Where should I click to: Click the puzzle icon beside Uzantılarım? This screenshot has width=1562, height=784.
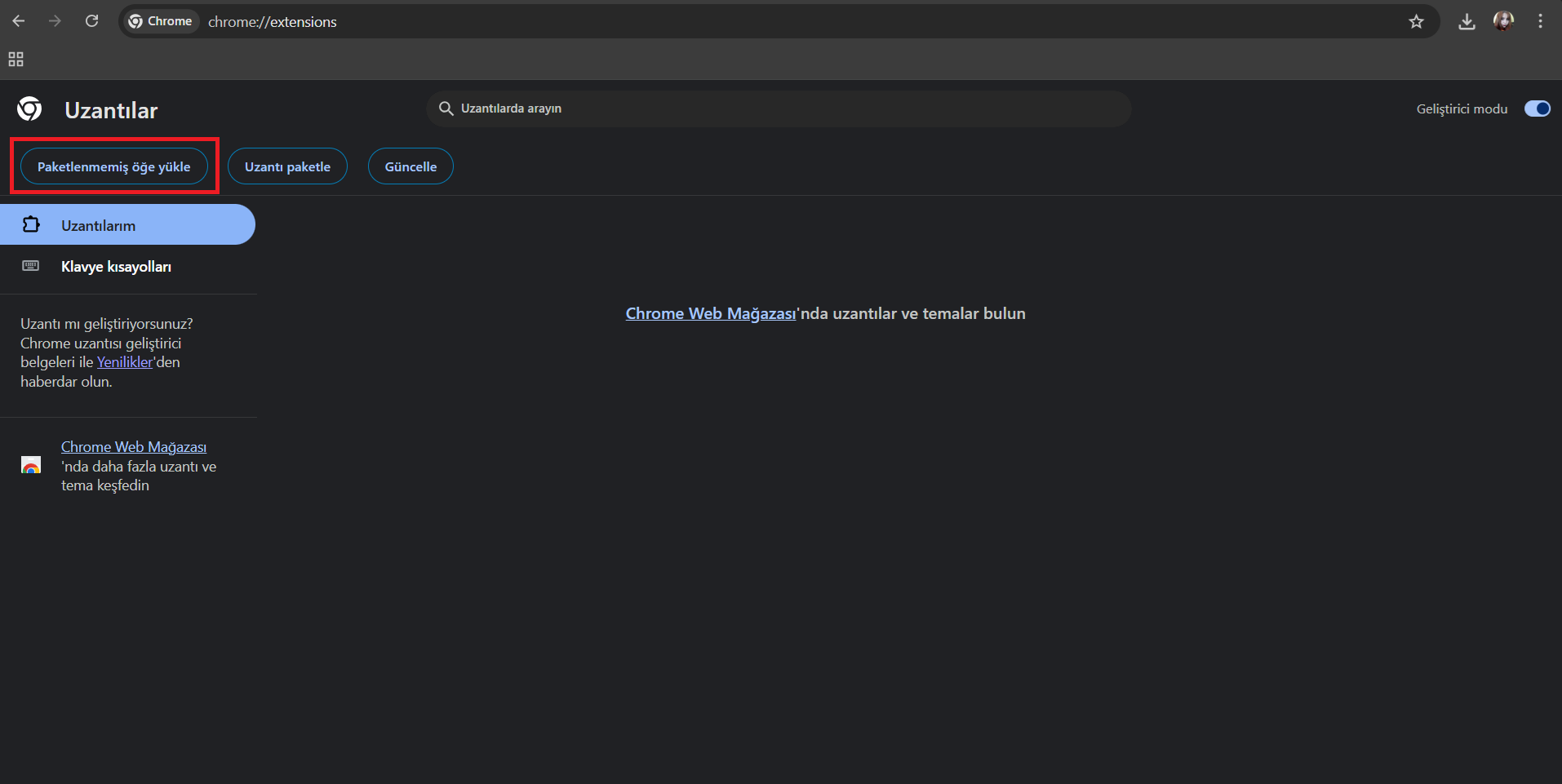click(31, 224)
